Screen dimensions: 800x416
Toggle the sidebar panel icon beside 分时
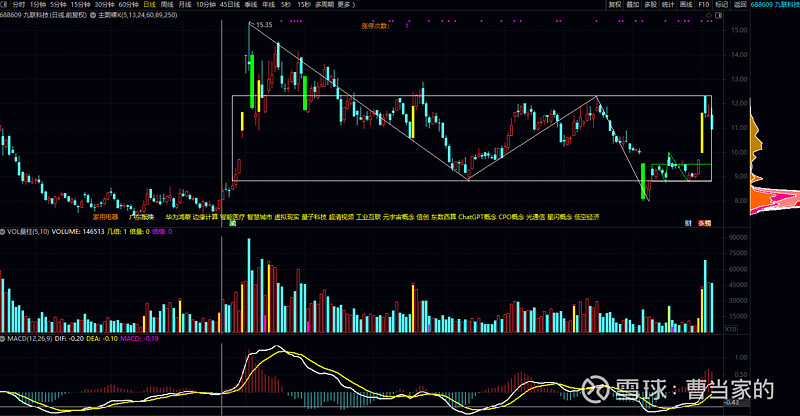tap(4, 4)
